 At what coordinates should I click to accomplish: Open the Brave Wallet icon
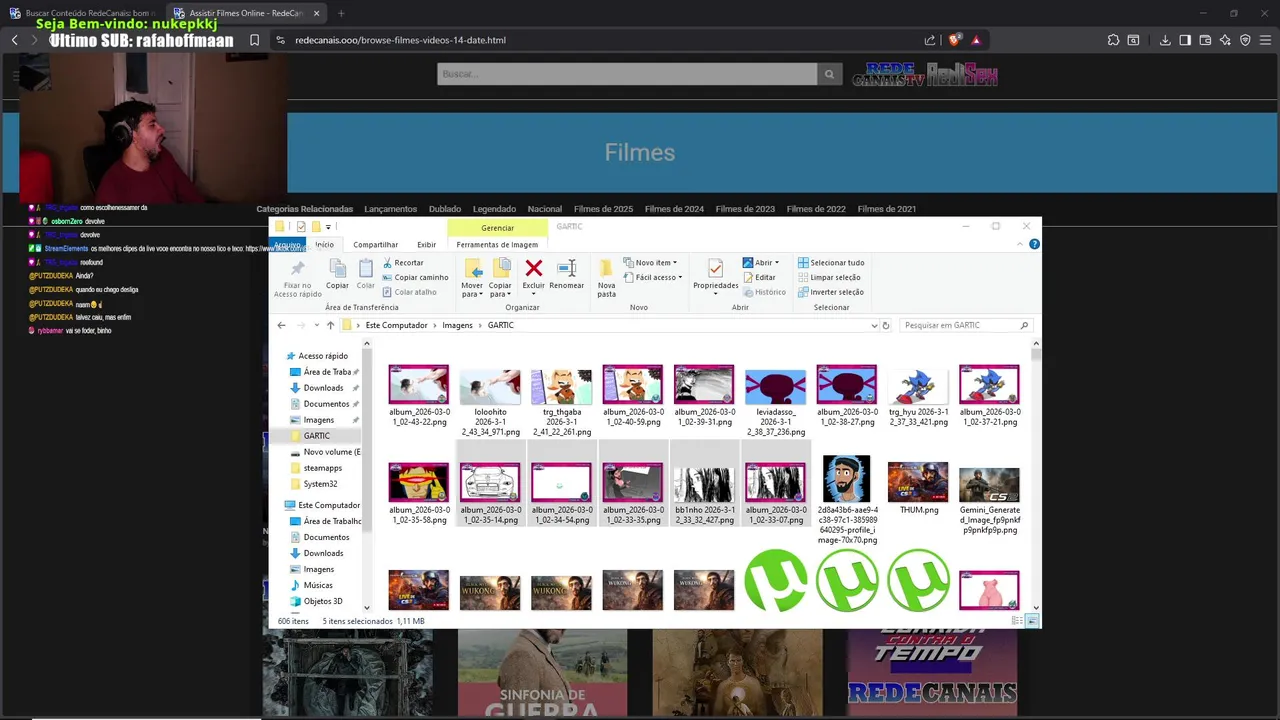coord(1205,40)
